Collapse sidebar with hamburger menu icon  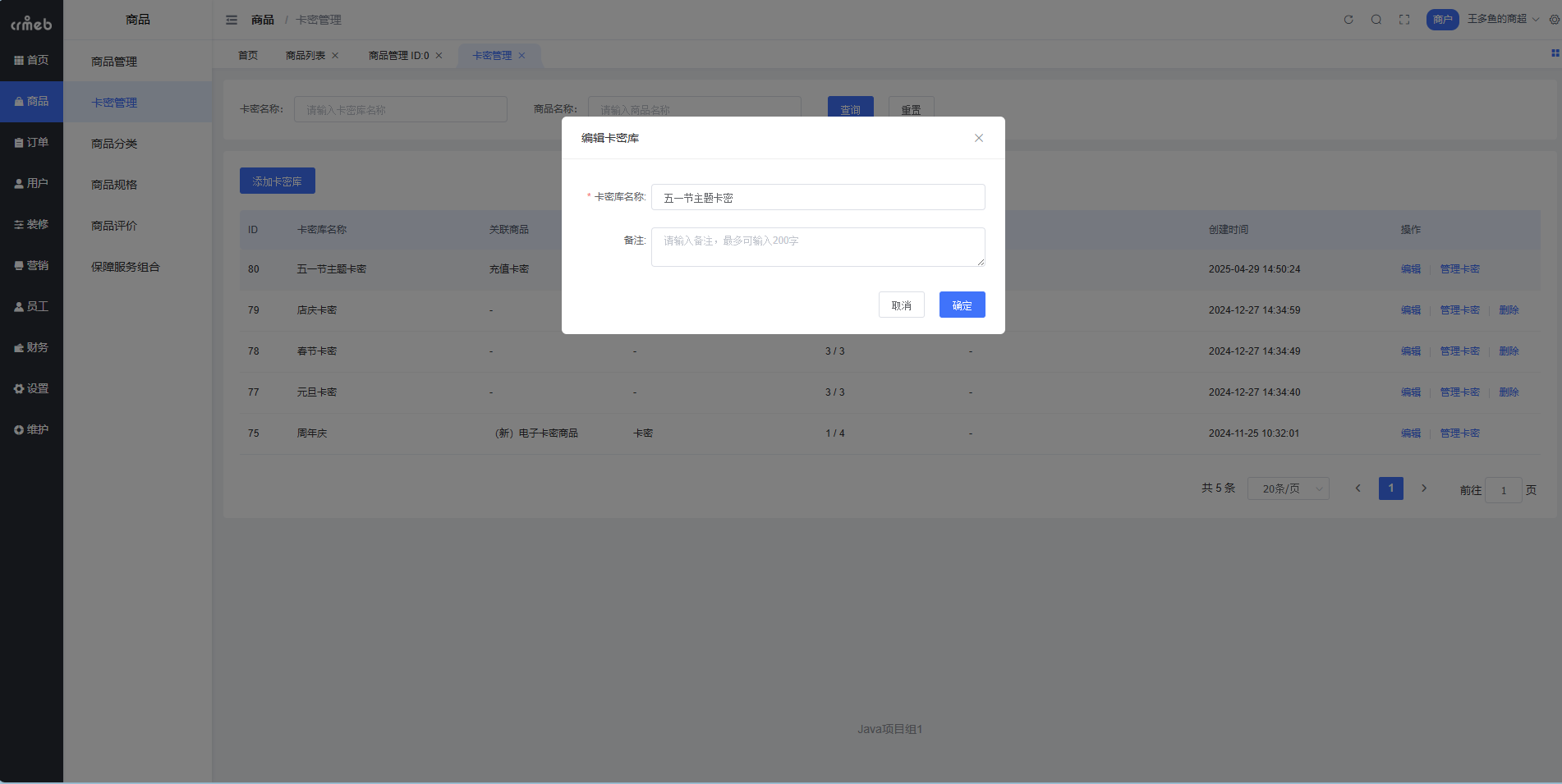pos(232,20)
